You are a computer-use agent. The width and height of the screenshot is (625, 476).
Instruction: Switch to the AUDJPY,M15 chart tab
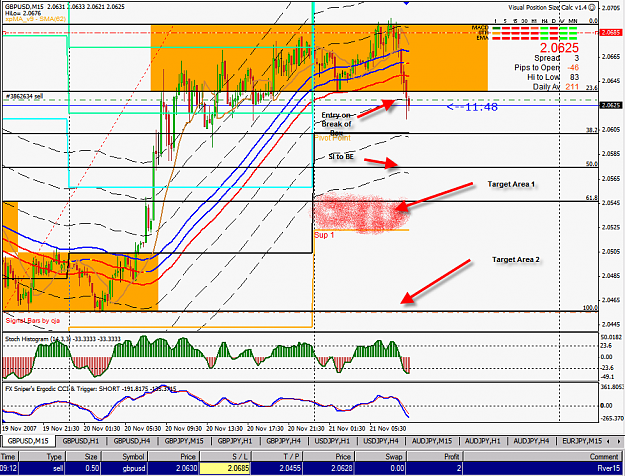432,441
